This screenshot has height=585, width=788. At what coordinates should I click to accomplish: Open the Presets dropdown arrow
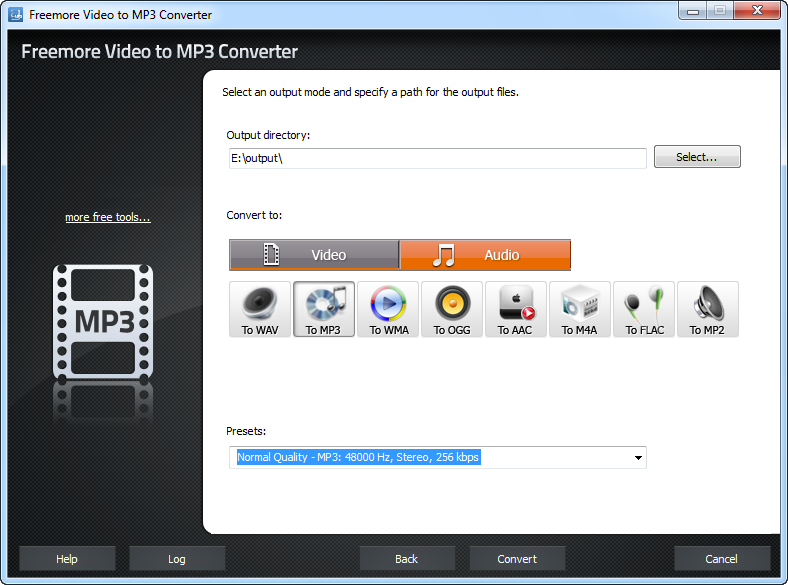(638, 458)
